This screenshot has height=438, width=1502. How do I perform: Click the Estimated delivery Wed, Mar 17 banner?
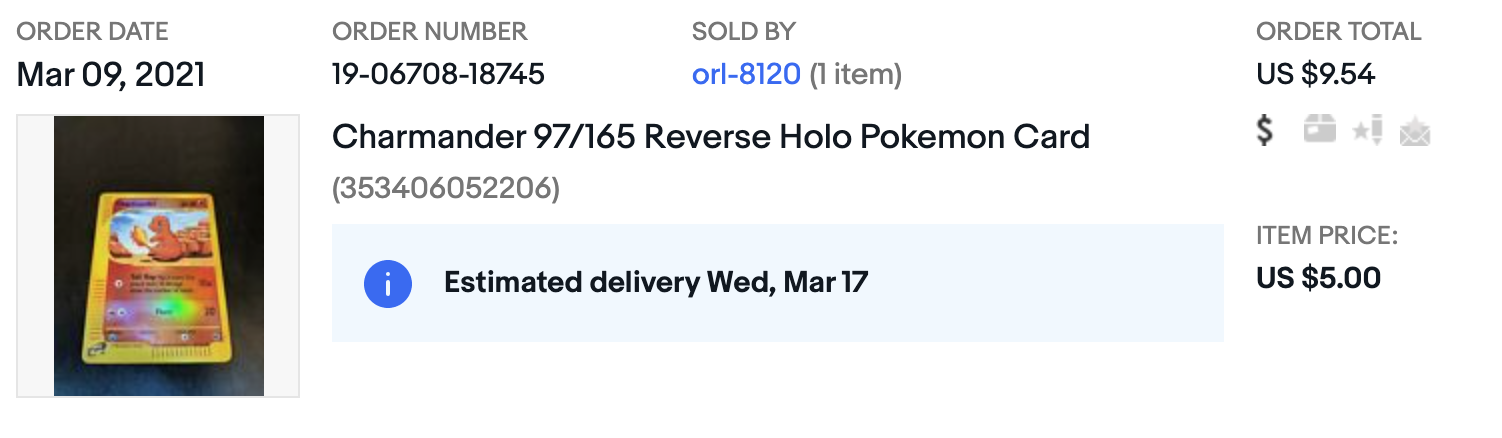[x=778, y=283]
